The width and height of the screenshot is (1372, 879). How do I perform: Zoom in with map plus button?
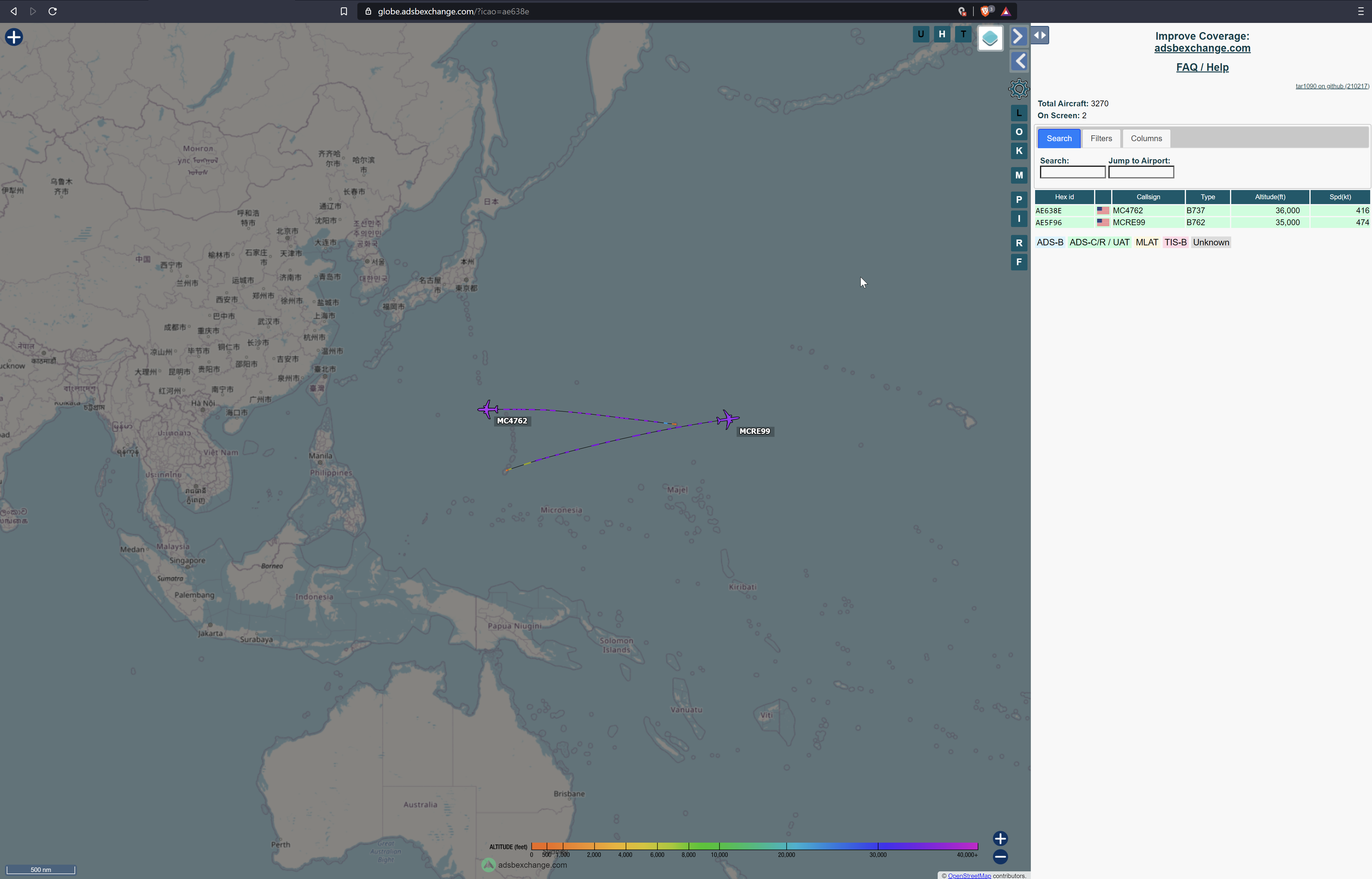pyautogui.click(x=1000, y=838)
